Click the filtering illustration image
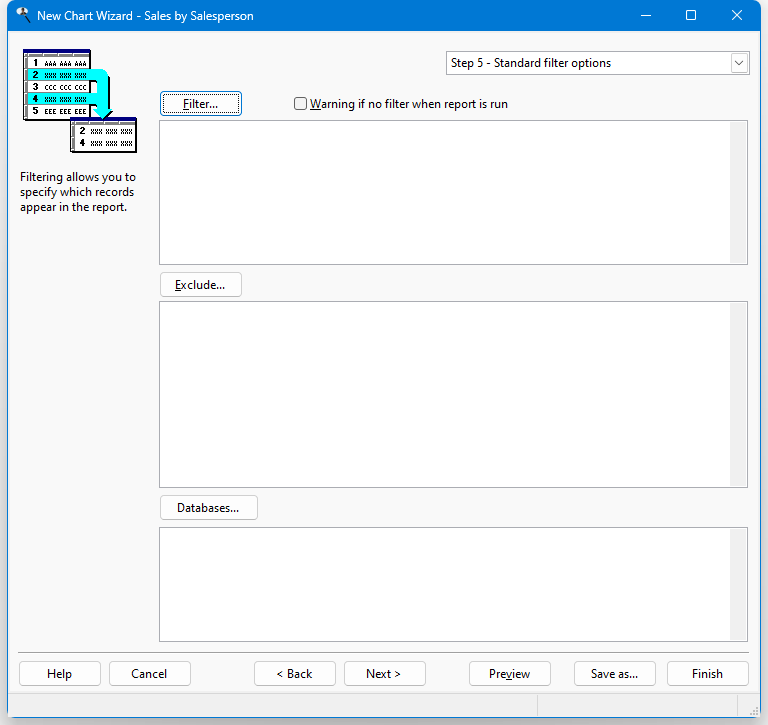The width and height of the screenshot is (768, 725). point(79,101)
